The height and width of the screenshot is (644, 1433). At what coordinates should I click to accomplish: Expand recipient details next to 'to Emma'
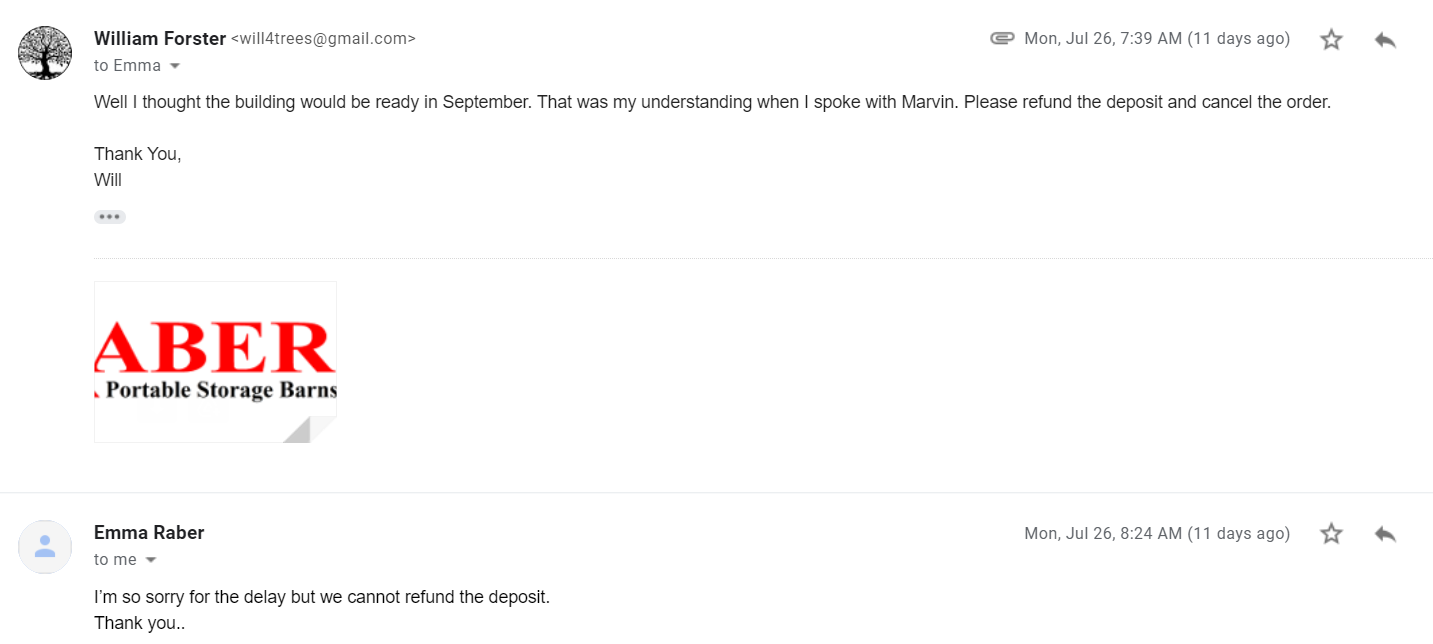pyautogui.click(x=175, y=66)
